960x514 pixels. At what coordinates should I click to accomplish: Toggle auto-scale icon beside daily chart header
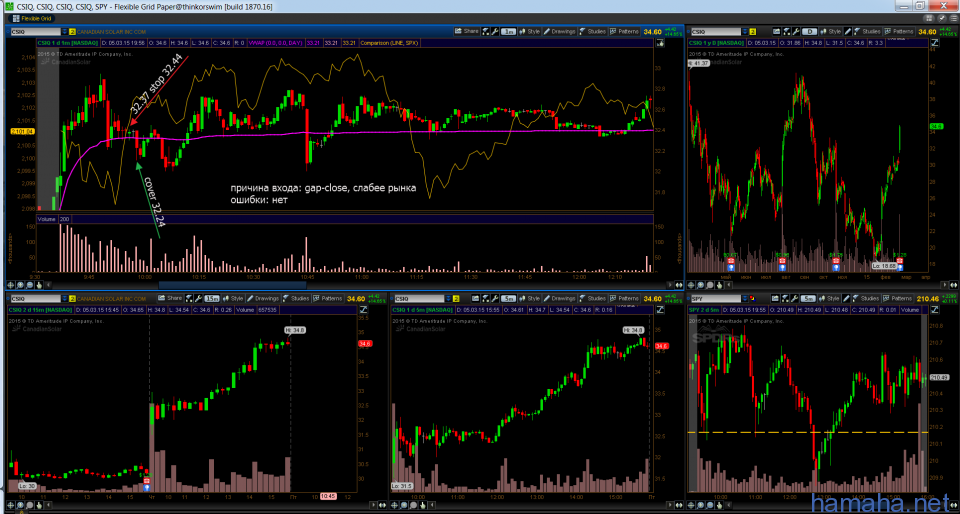[x=934, y=42]
